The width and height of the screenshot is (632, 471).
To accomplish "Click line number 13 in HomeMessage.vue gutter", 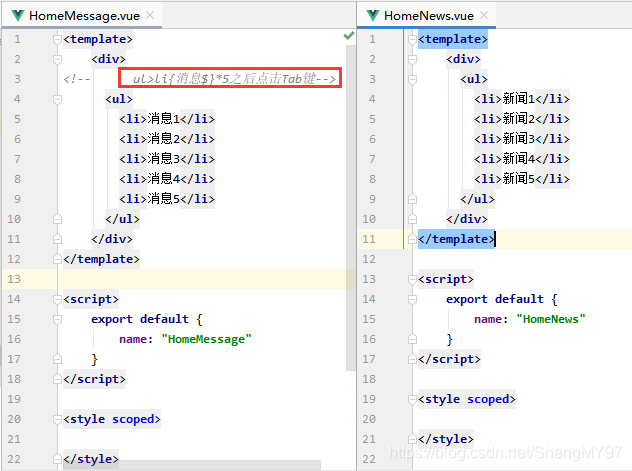I will pyautogui.click(x=14, y=279).
